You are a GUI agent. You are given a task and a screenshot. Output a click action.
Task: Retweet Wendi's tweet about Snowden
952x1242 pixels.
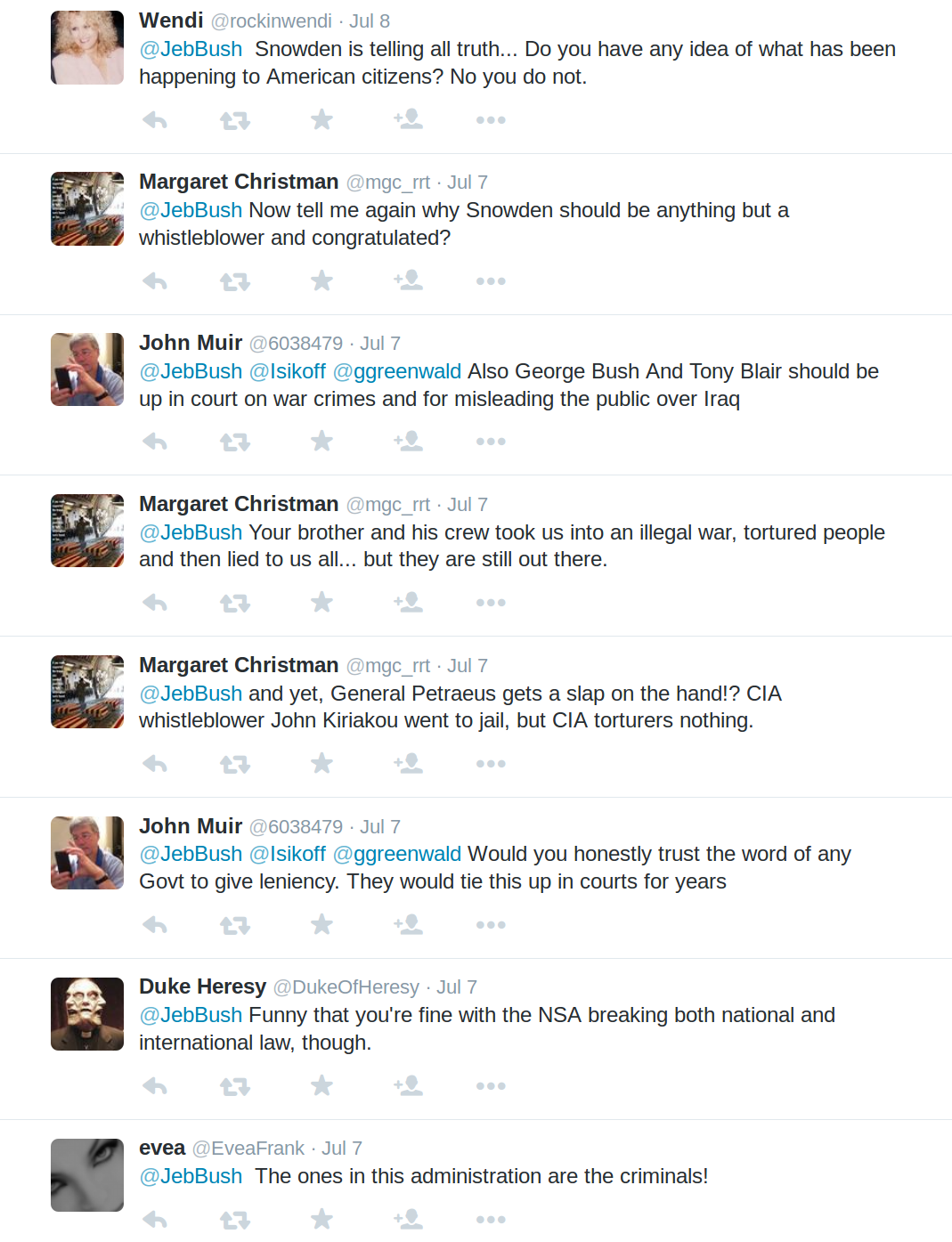[235, 120]
